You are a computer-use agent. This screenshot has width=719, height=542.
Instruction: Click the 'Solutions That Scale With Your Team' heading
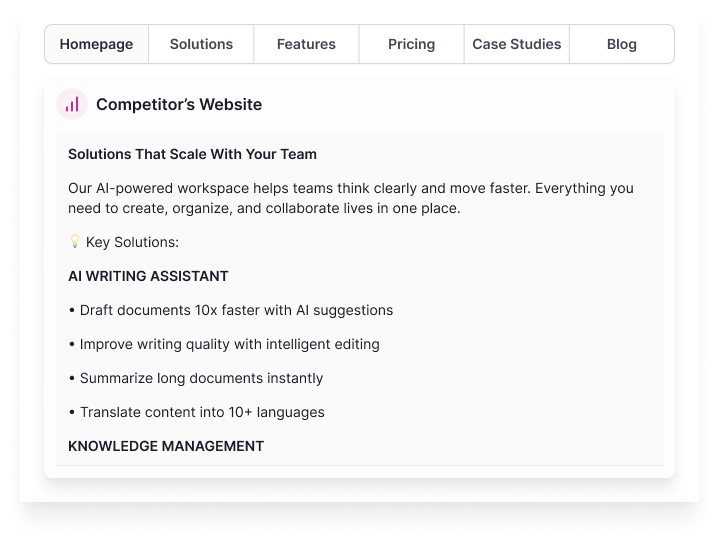point(192,154)
